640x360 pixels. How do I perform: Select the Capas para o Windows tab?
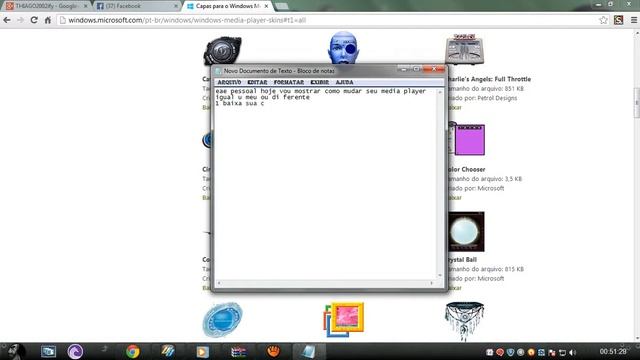(x=227, y=6)
